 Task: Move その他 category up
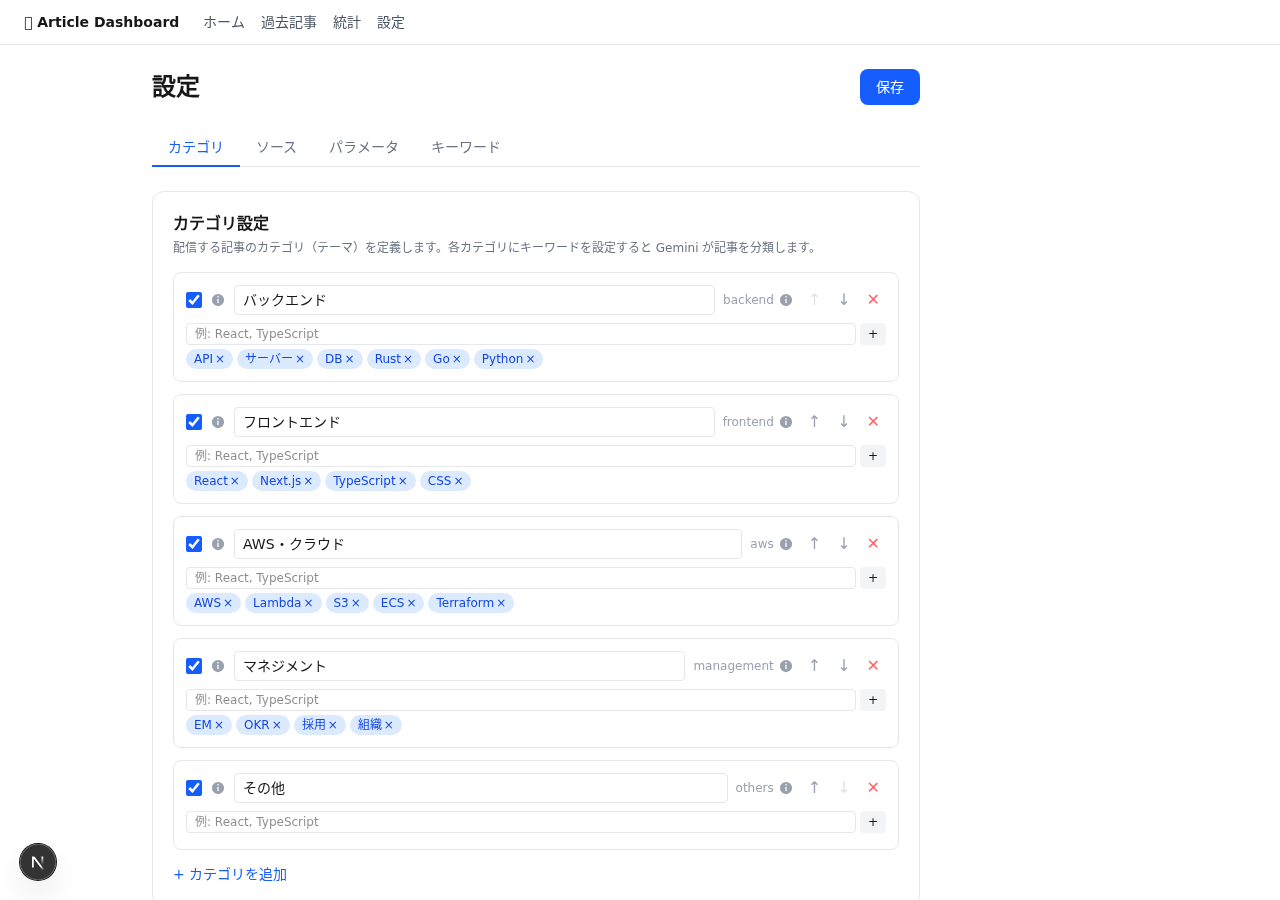[x=814, y=788]
